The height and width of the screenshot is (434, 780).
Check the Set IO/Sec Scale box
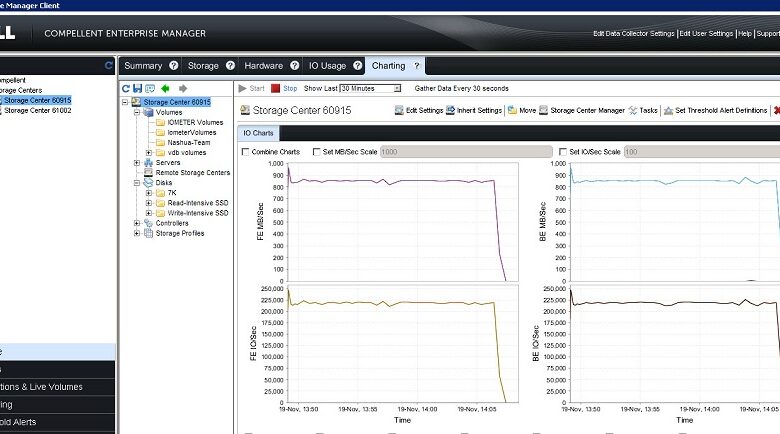click(563, 152)
